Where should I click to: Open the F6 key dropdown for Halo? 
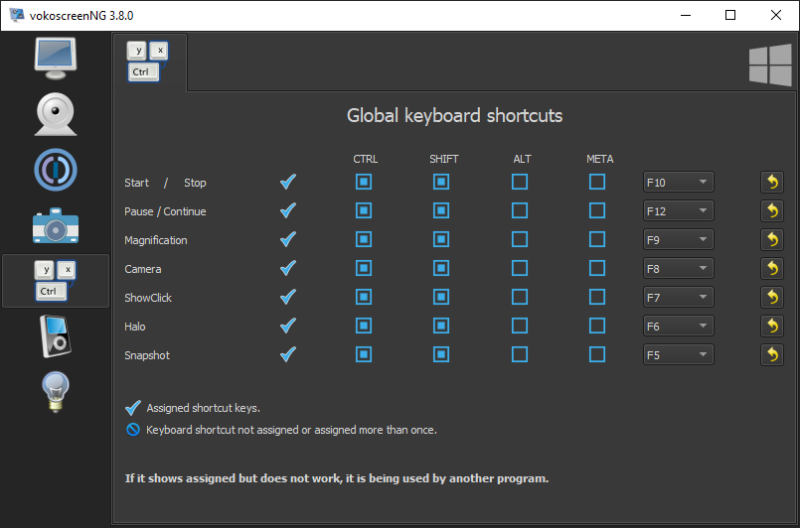pyautogui.click(x=679, y=325)
